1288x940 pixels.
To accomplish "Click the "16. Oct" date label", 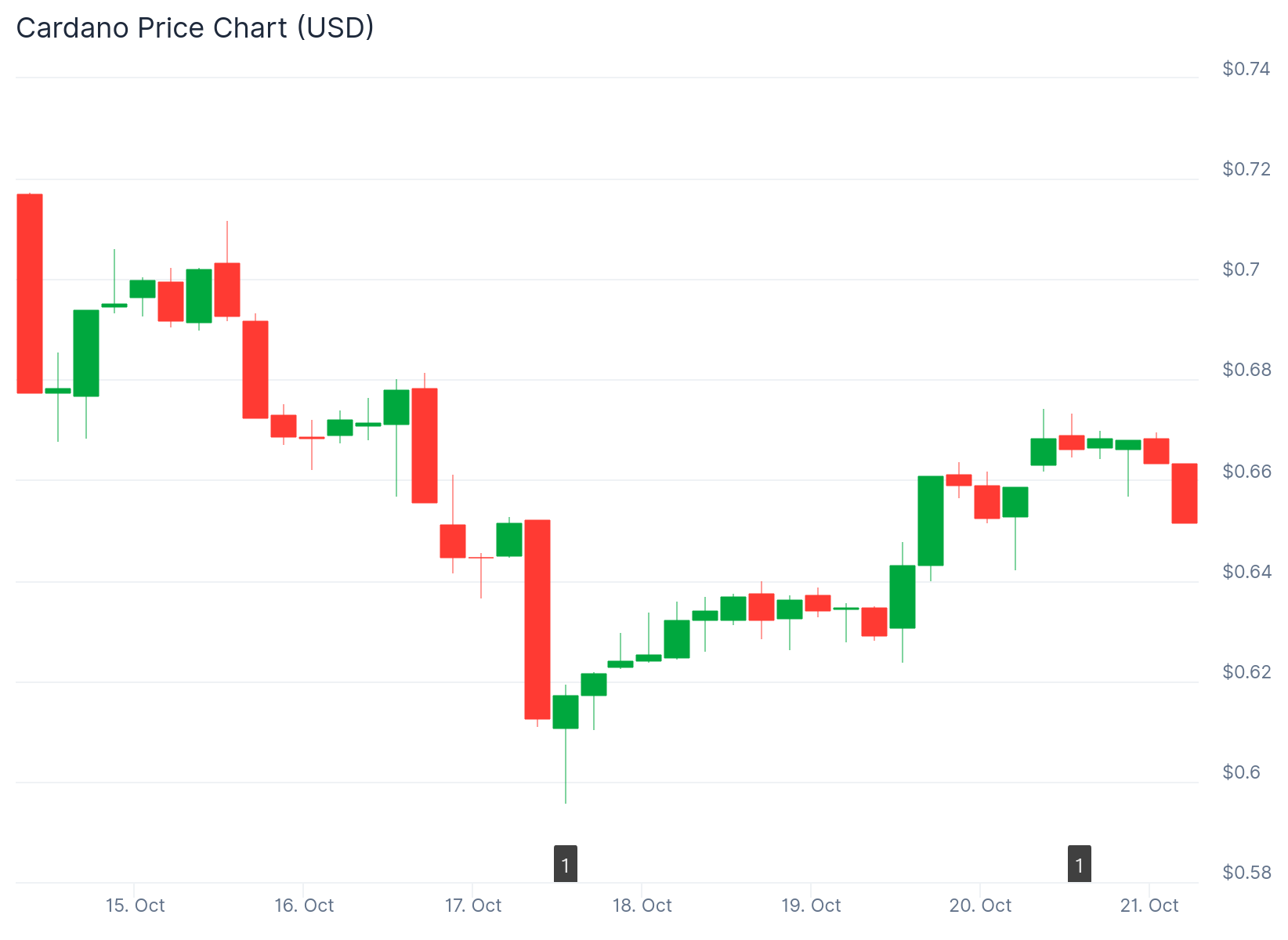I will [304, 906].
